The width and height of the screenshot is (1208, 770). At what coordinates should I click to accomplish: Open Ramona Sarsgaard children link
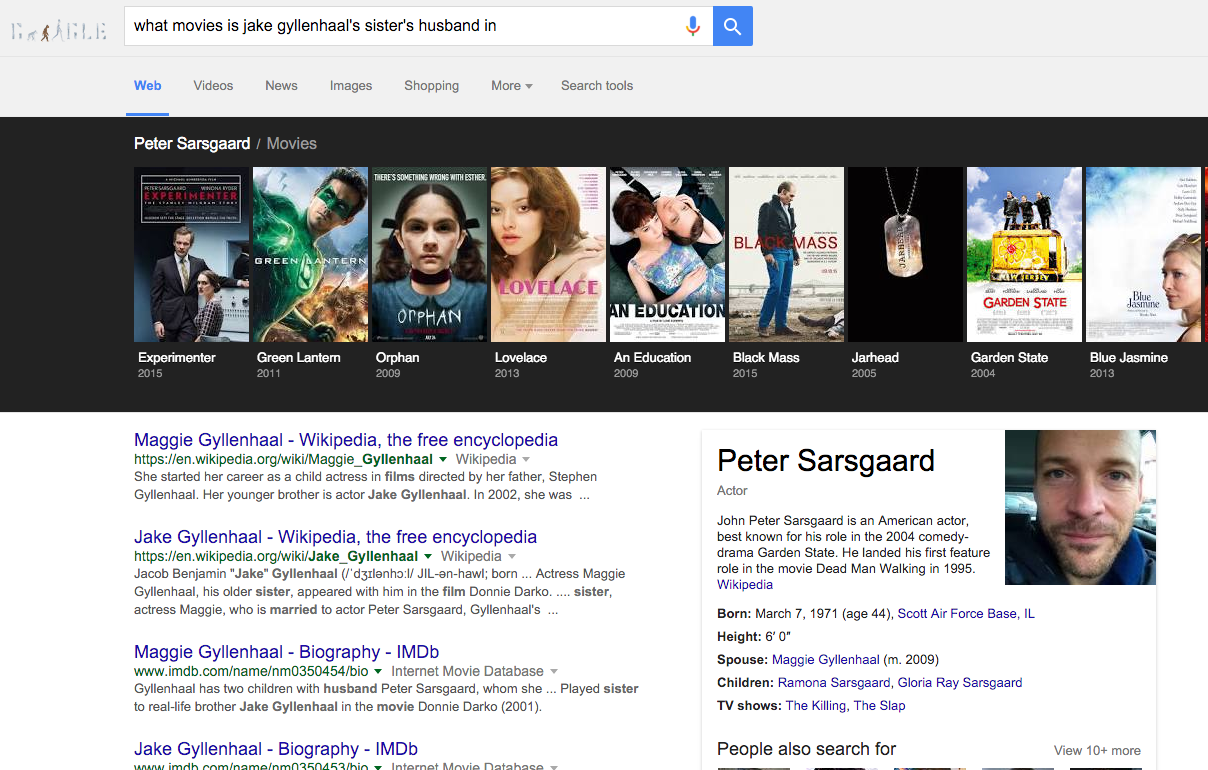click(x=834, y=683)
